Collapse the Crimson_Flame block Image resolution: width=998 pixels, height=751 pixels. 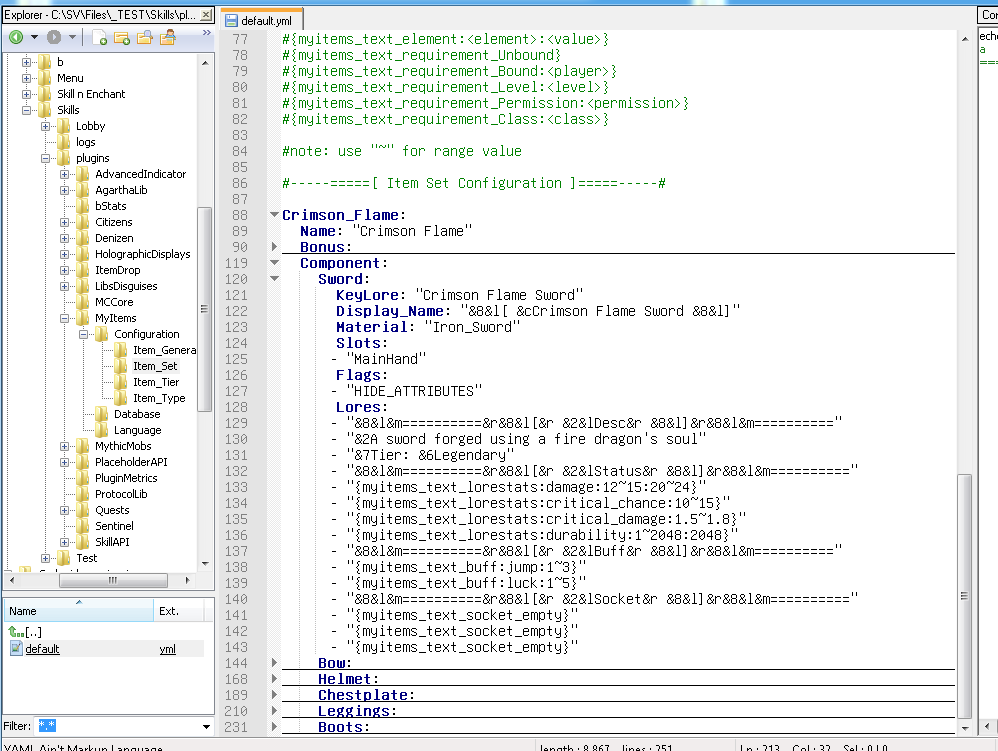coord(275,215)
